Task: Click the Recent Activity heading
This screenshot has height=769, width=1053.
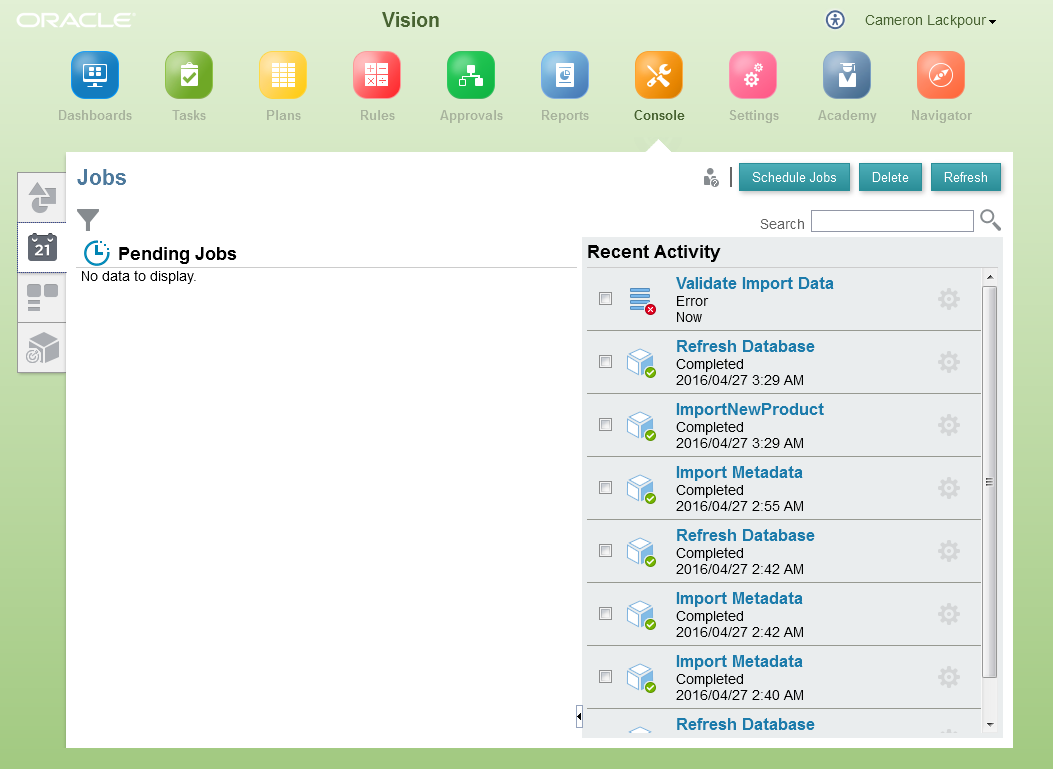Action: click(x=653, y=252)
